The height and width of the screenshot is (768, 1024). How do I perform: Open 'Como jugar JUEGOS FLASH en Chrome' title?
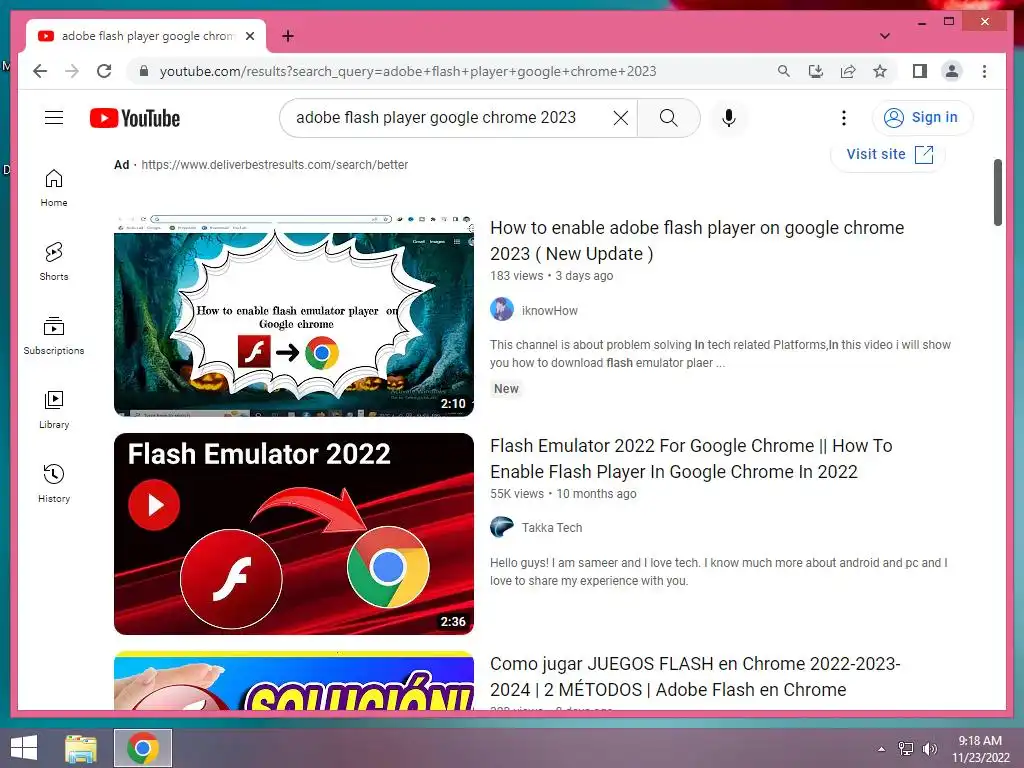(x=695, y=677)
